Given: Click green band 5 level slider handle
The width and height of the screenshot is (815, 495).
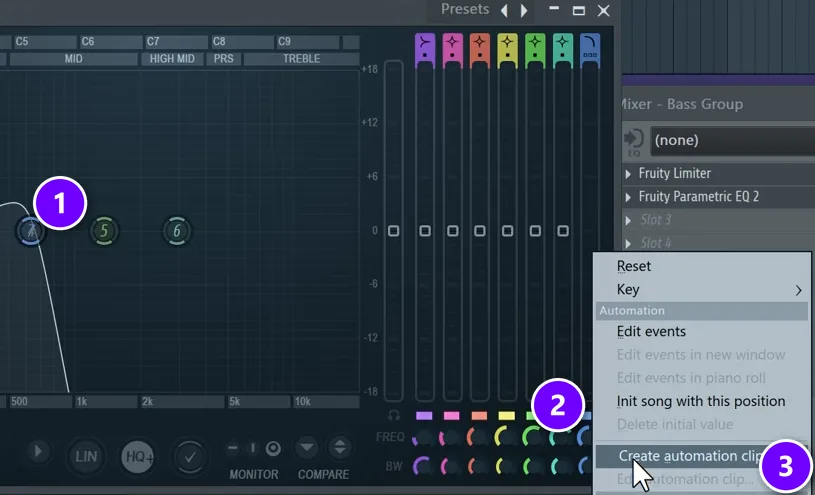Looking at the screenshot, I should (535, 230).
